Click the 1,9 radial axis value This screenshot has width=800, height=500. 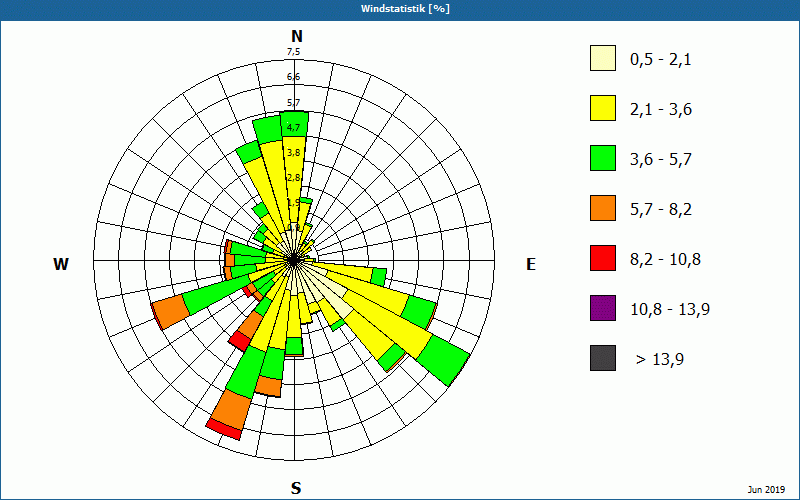coord(293,203)
